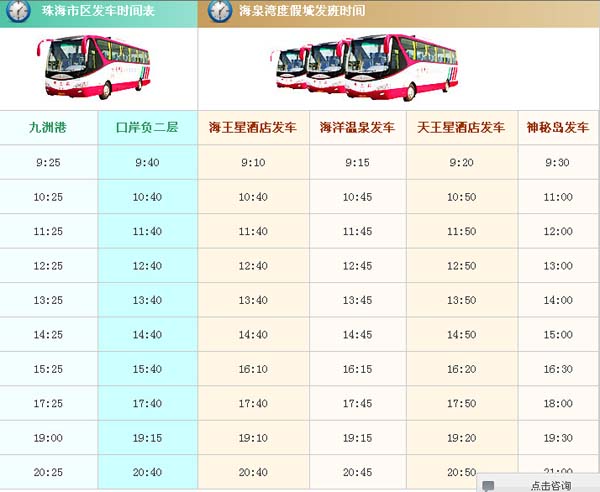Select the 9:40 time under 口岸负二层
Viewport: 600px width, 492px height.
tap(147, 163)
